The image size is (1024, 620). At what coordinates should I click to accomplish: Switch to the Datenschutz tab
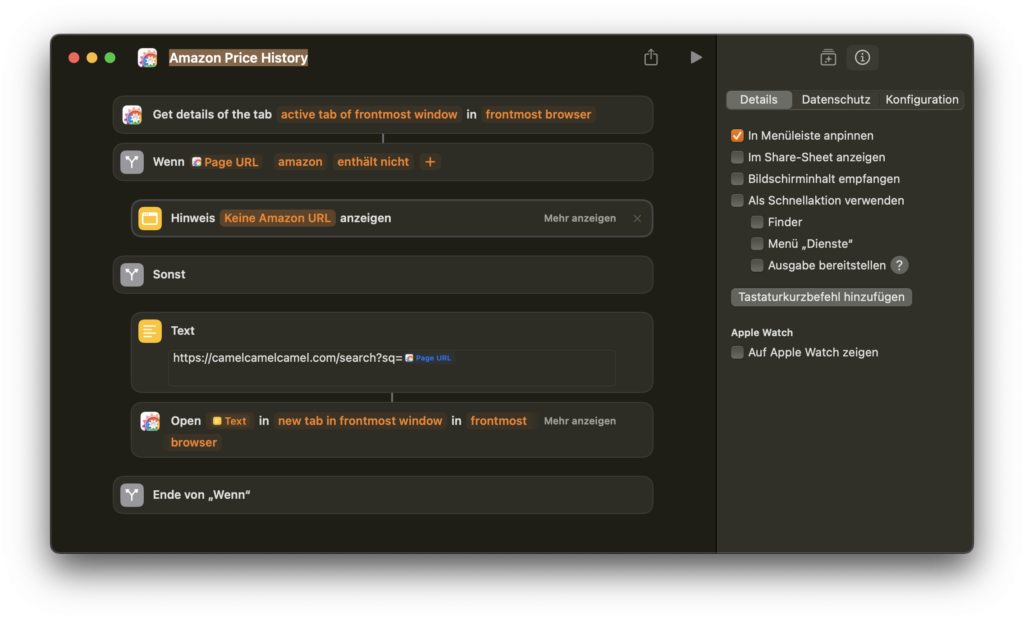[x=836, y=100]
